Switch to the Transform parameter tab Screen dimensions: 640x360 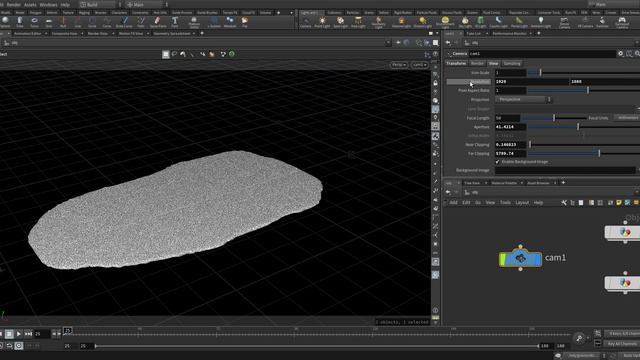[456, 63]
